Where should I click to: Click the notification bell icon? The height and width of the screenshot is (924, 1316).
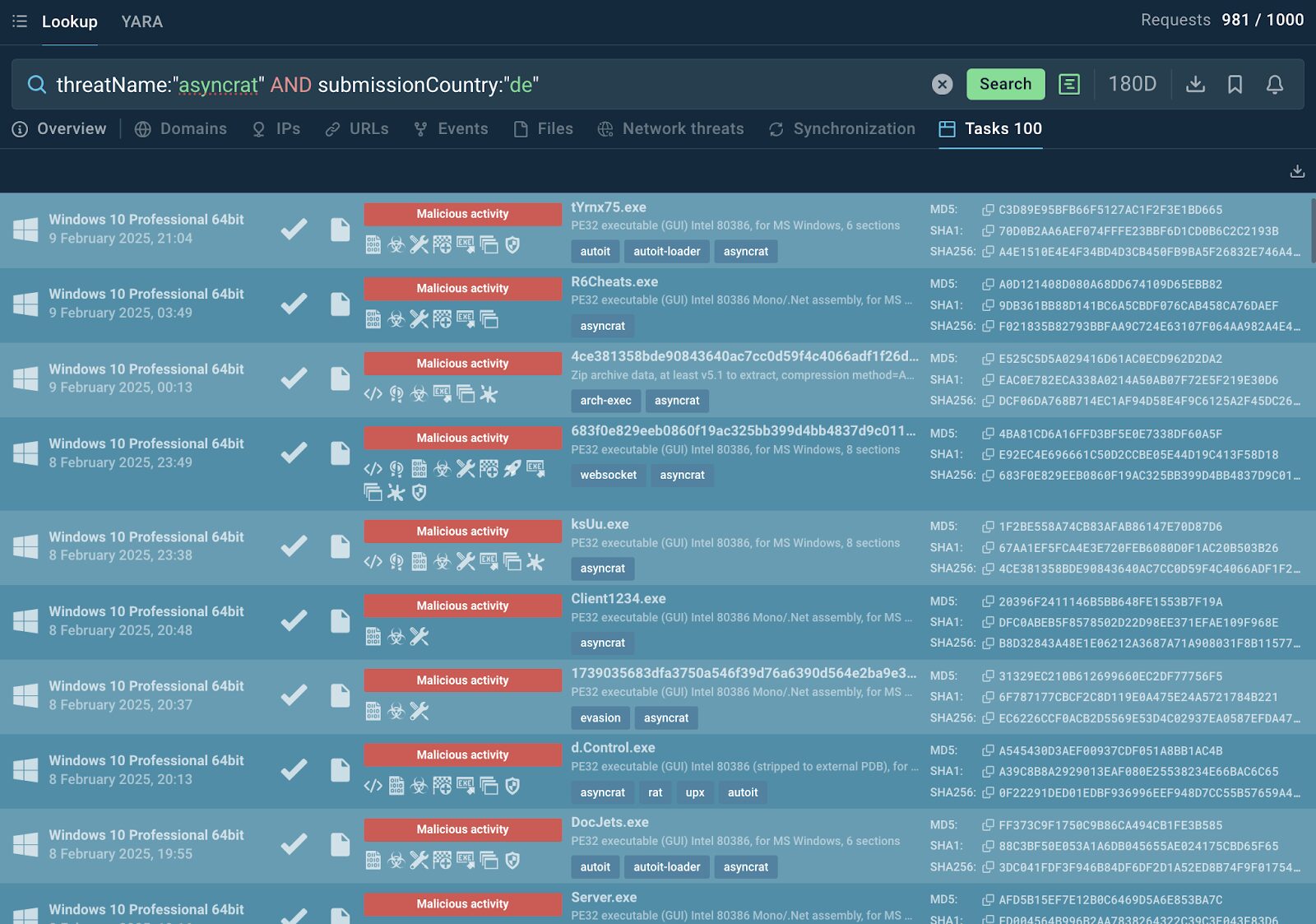point(1274,84)
